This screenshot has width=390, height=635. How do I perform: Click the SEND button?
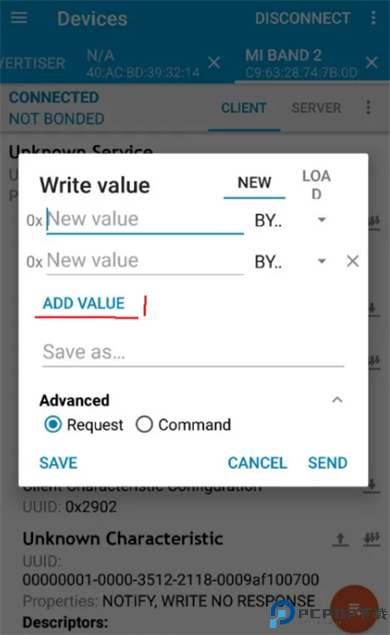(x=328, y=462)
